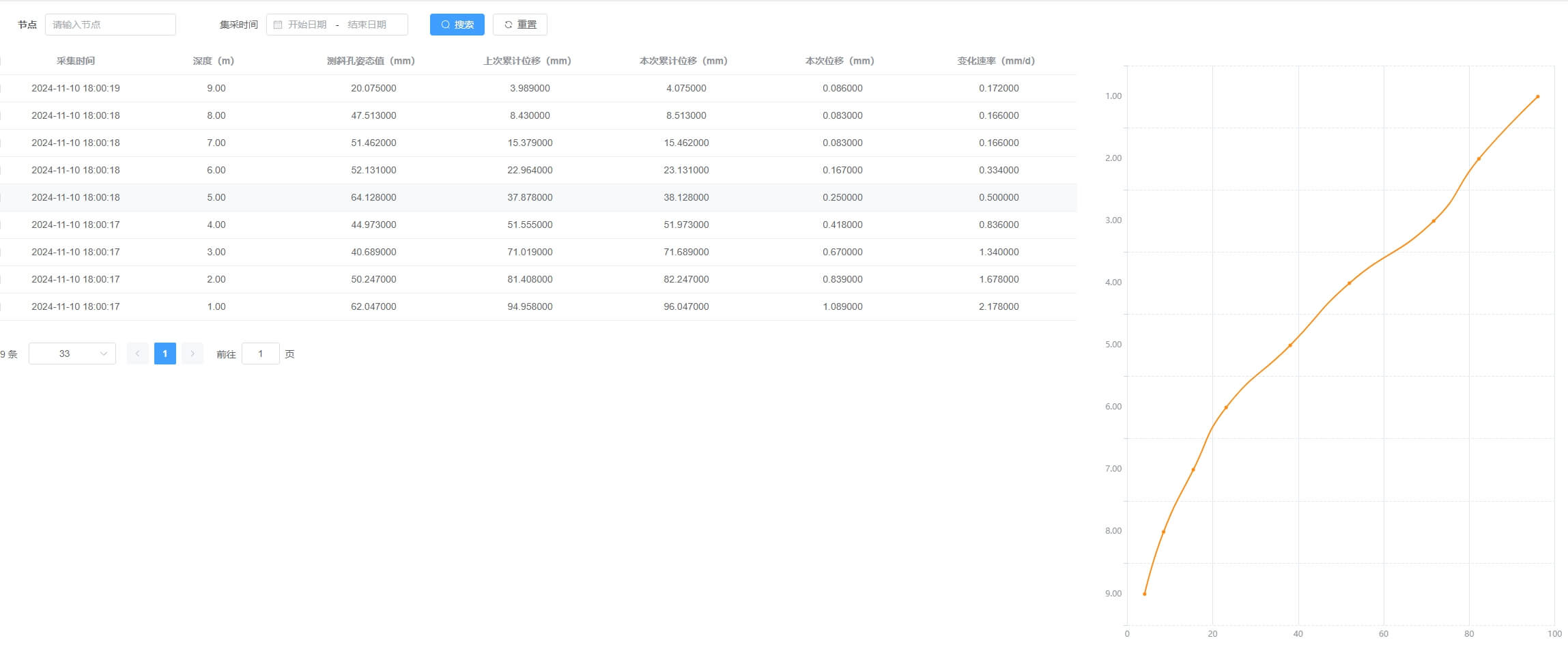1568x662 pixels.
Task: Click chart data point at depth 1.00
Action: (x=1537, y=97)
